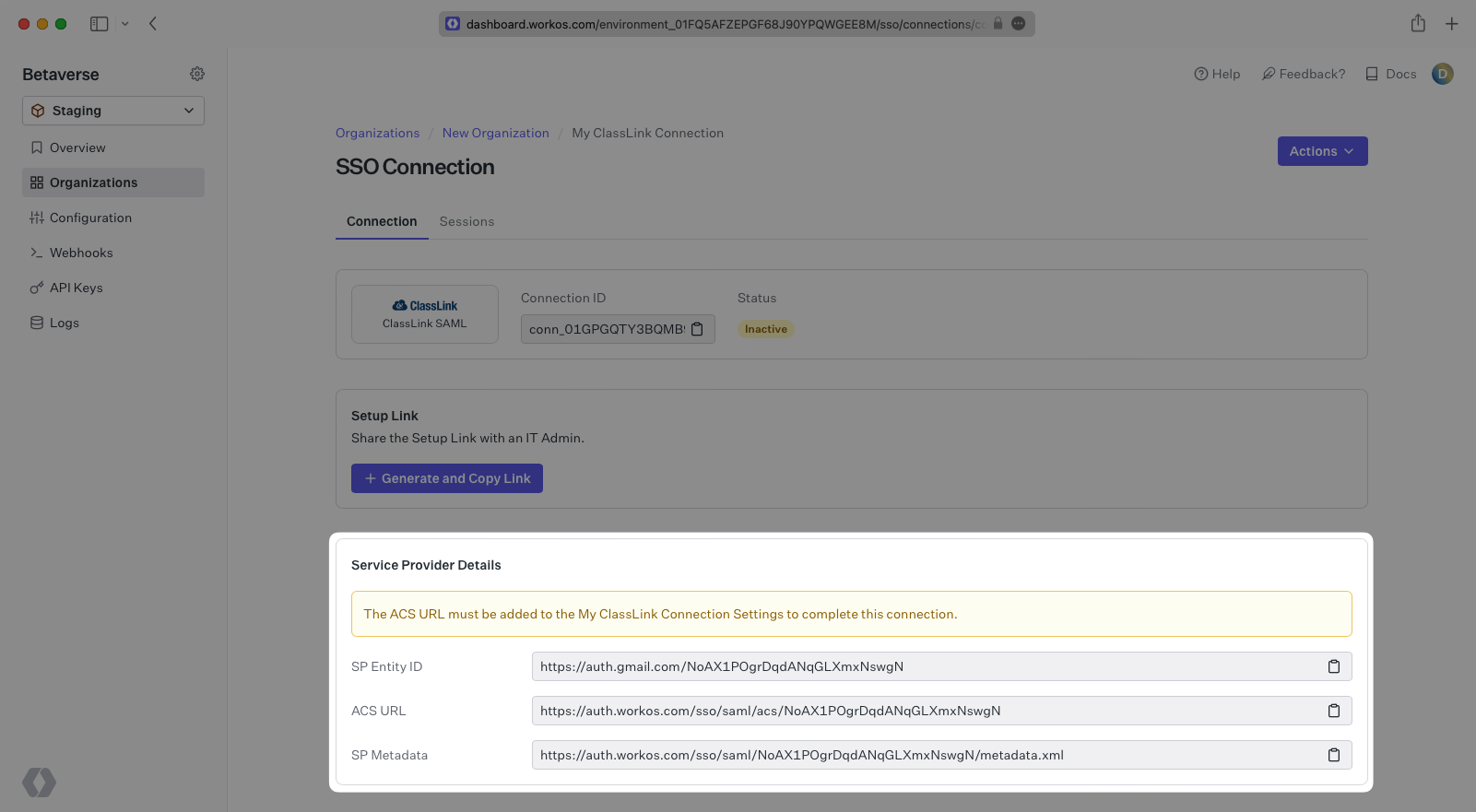This screenshot has width=1476, height=812.
Task: Click the user avatar icon
Action: pos(1442,74)
